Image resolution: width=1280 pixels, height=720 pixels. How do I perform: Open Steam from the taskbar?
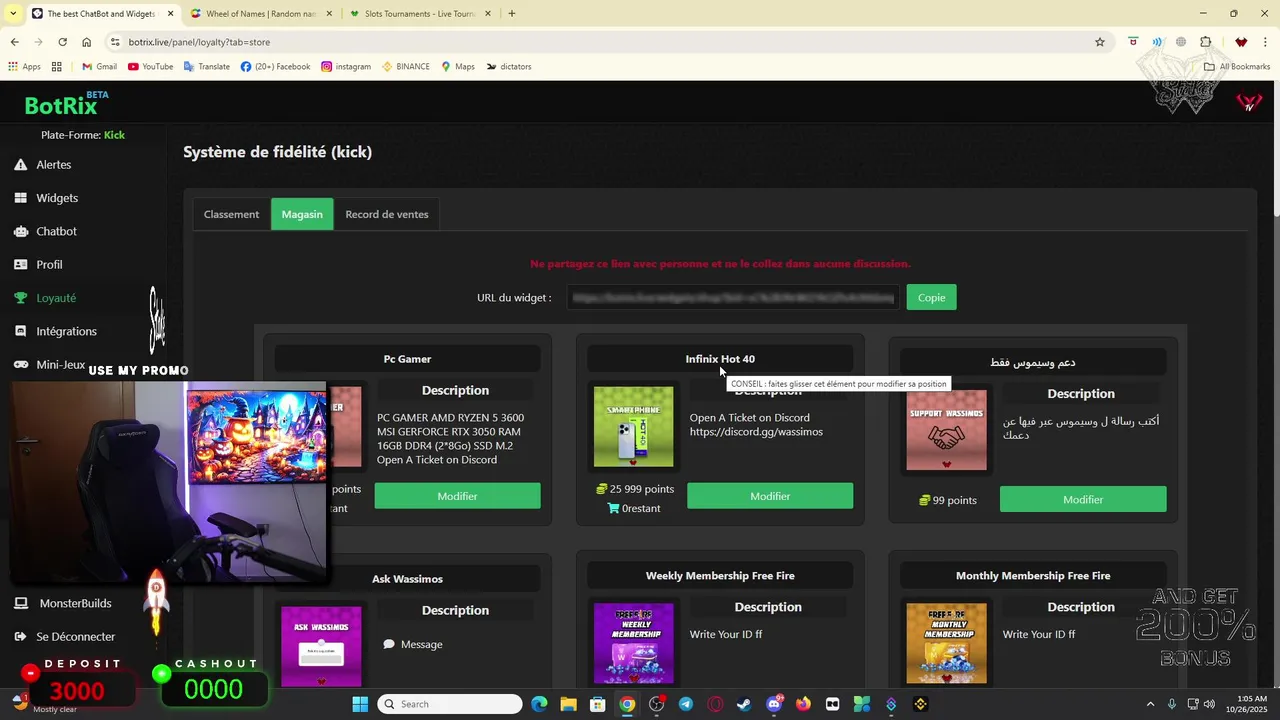tap(744, 704)
